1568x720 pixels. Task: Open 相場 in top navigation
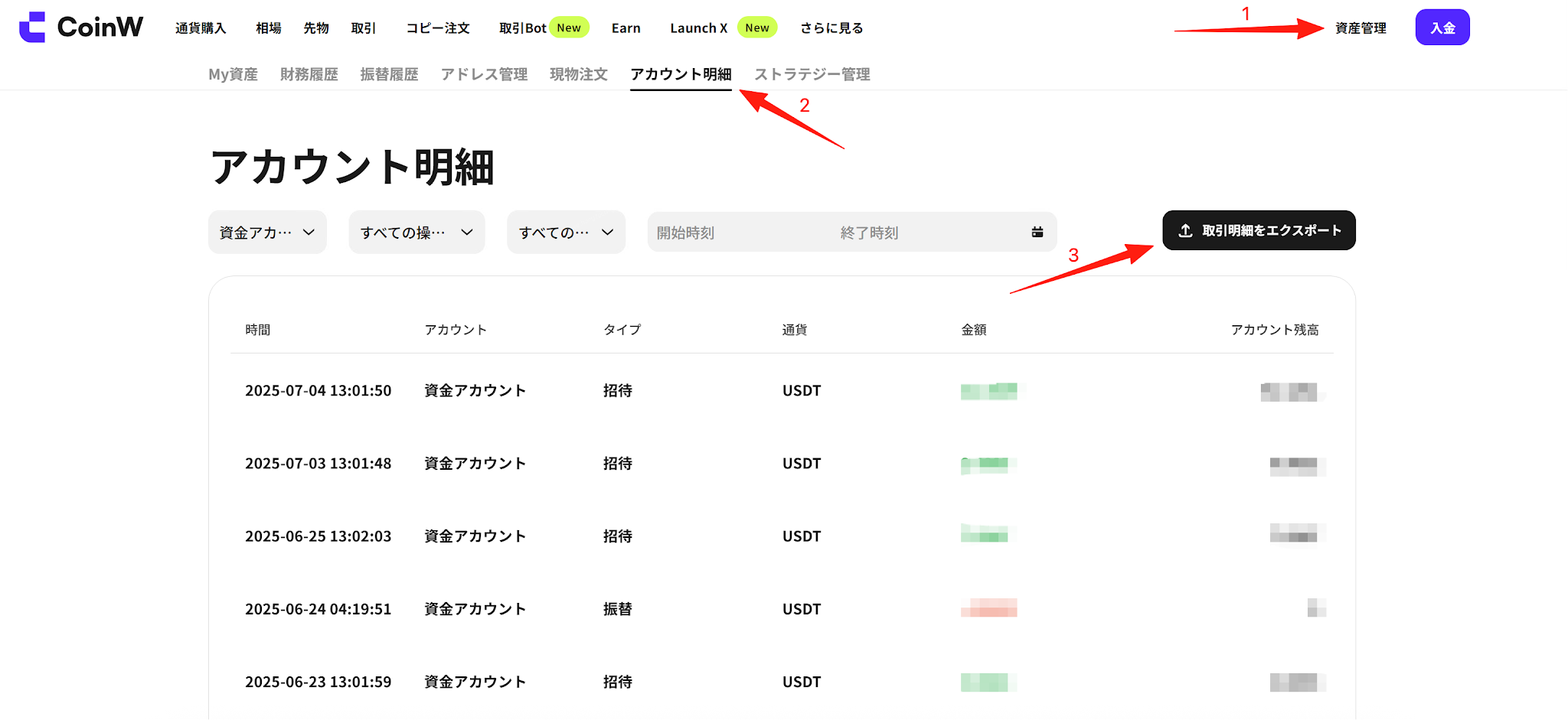click(269, 28)
